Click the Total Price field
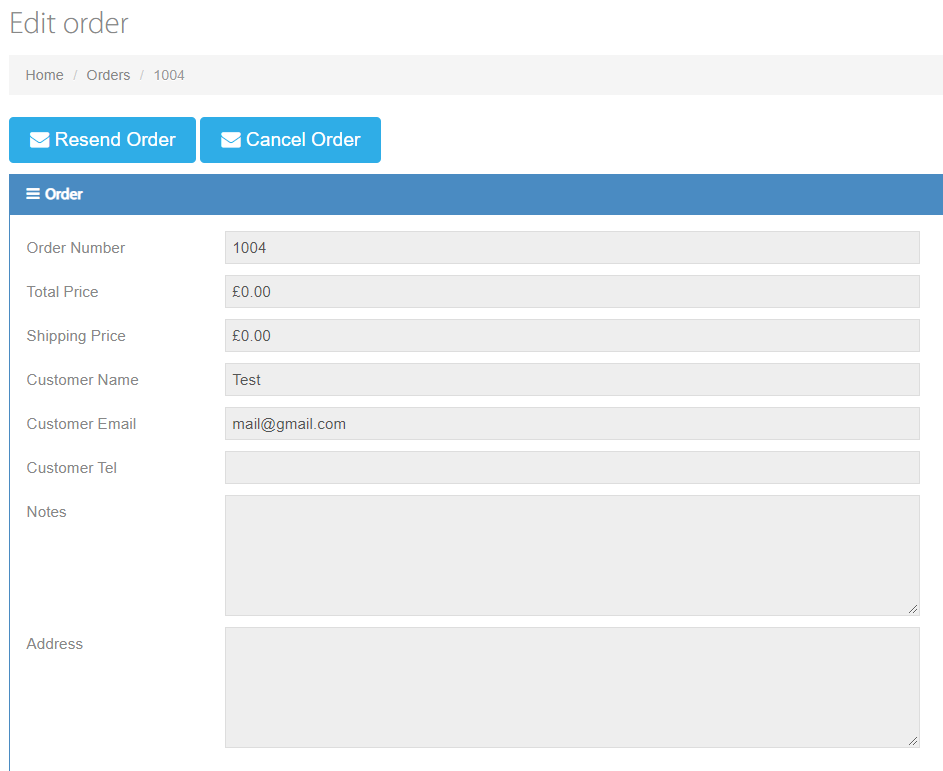Image resolution: width=943 pixels, height=771 pixels. [572, 291]
